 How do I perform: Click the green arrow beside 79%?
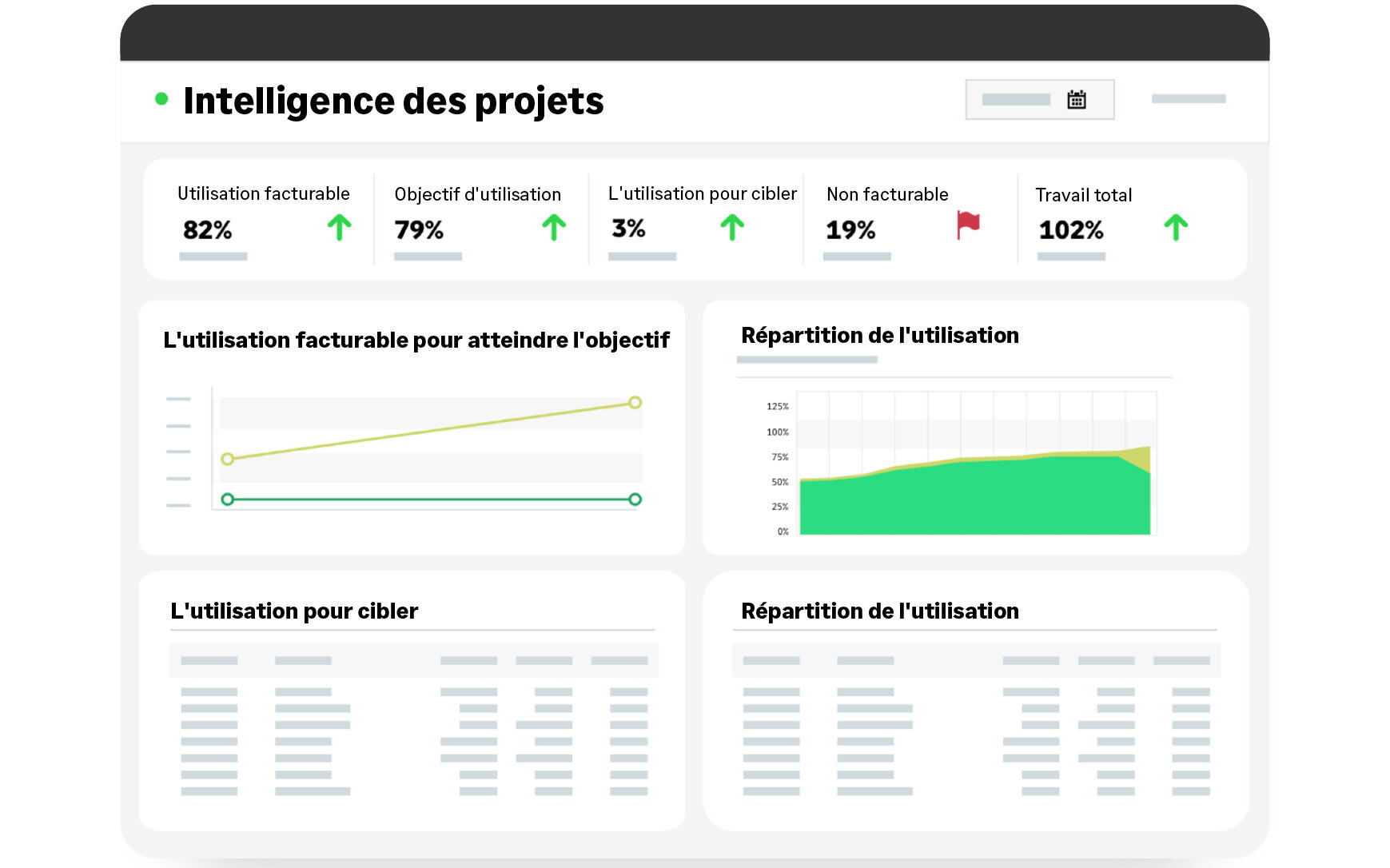[554, 227]
